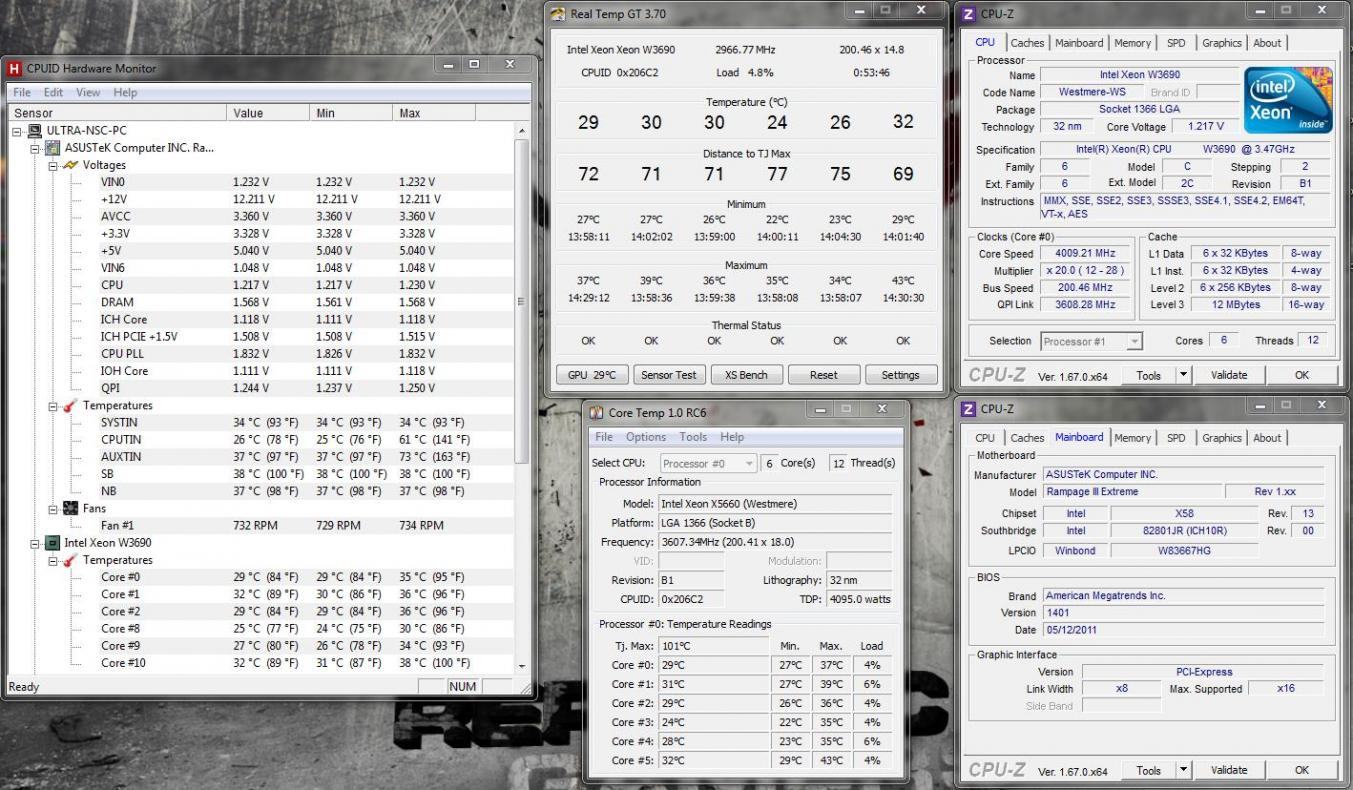Click OK in lower CPU-Z window
The image size is (1353, 790).
coord(1301,770)
